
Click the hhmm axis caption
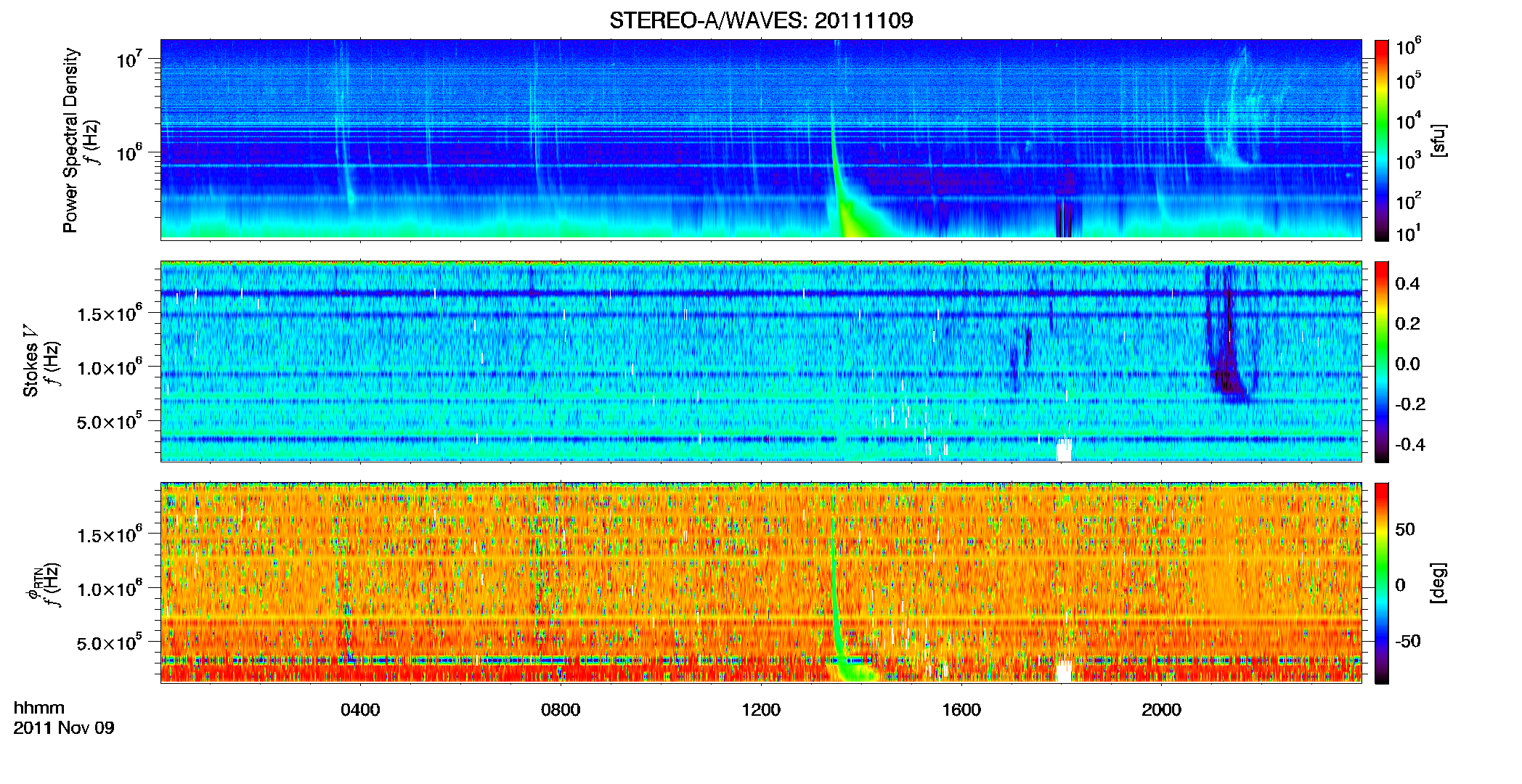point(39,708)
